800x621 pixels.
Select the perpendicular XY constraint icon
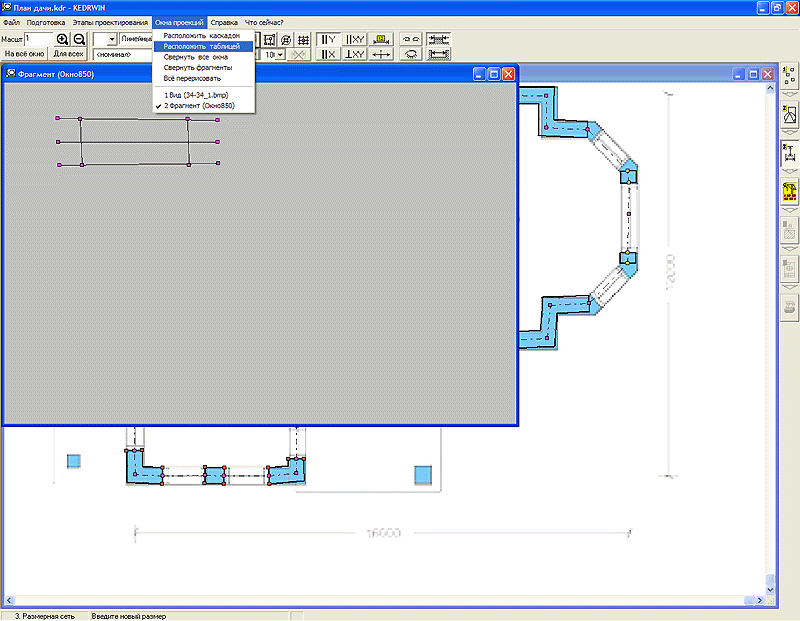click(x=355, y=54)
